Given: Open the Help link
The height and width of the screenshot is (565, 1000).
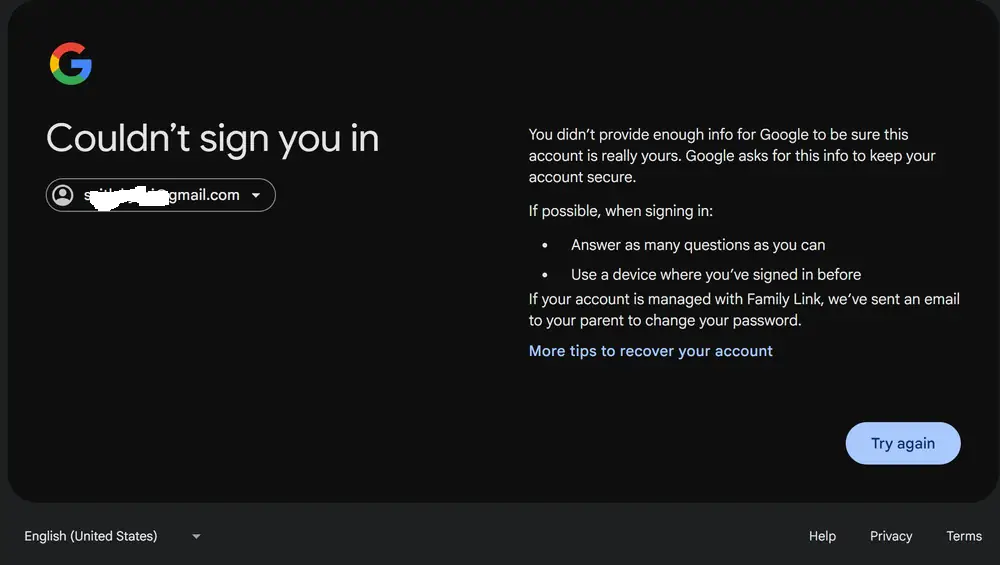Looking at the screenshot, I should click(x=822, y=536).
